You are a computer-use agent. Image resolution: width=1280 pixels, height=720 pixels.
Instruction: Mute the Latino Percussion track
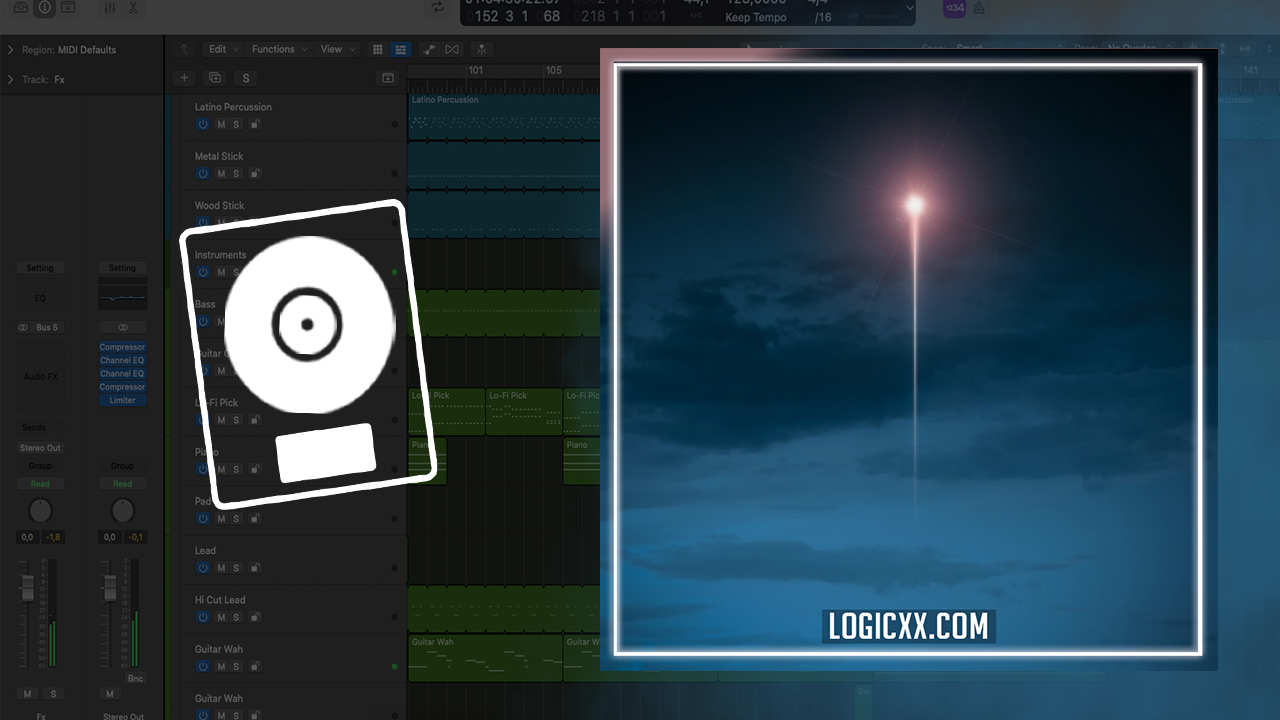221,124
